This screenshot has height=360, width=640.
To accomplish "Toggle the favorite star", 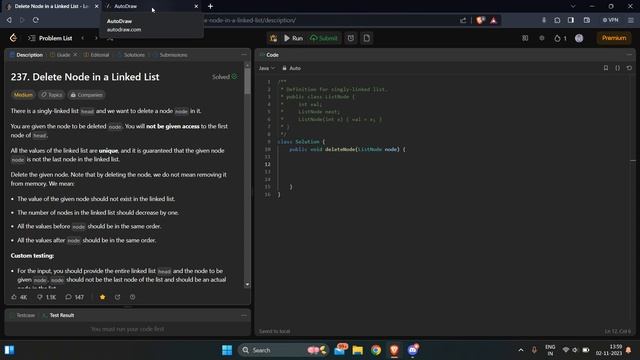I will point(102,297).
